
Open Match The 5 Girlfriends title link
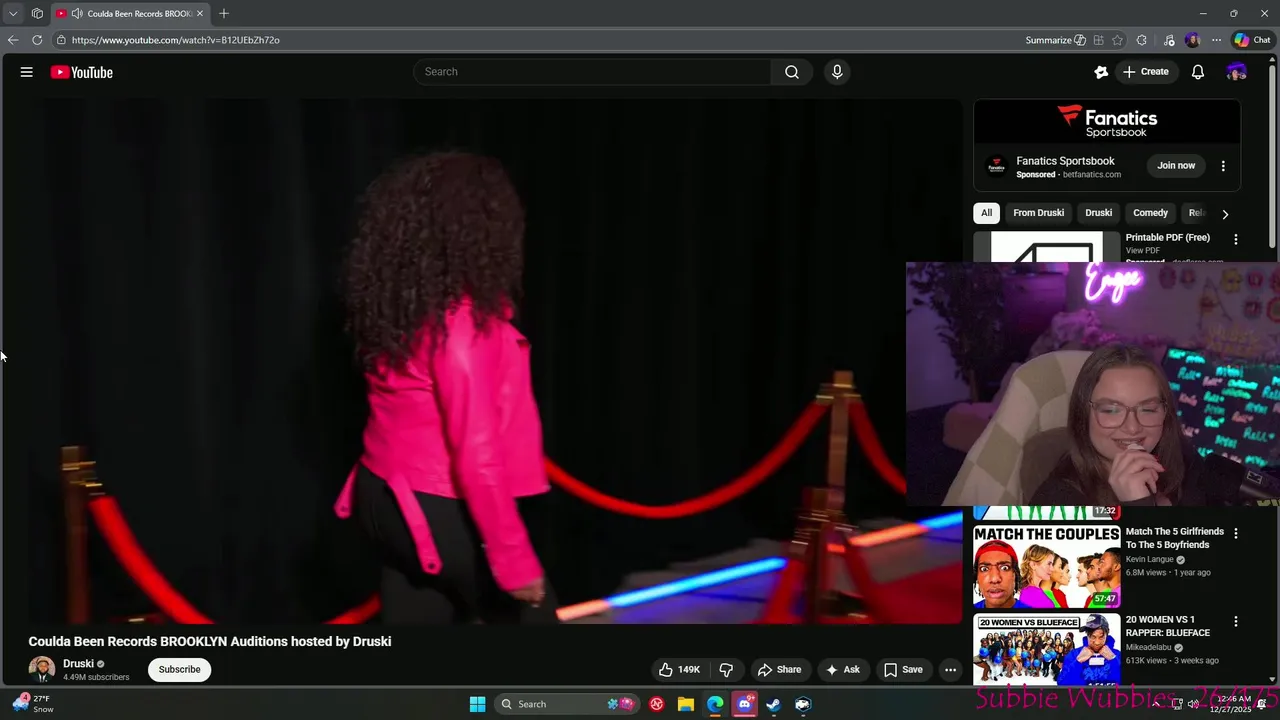pyautogui.click(x=1175, y=538)
